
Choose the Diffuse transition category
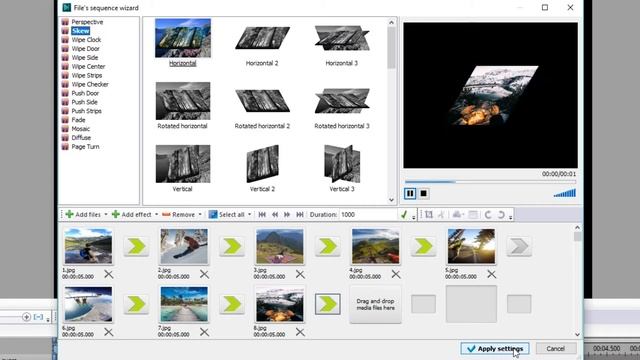(x=81, y=138)
